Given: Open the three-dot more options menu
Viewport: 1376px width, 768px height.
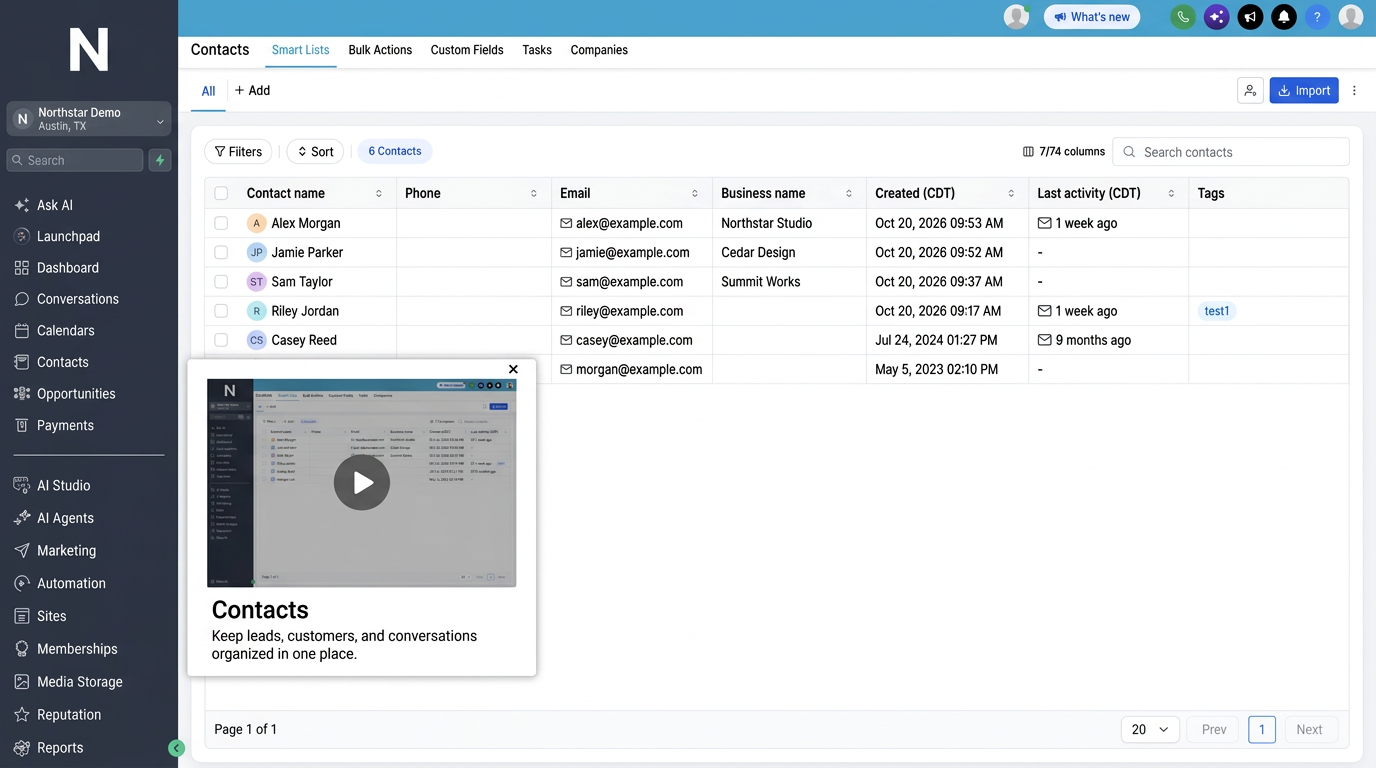Looking at the screenshot, I should pyautogui.click(x=1355, y=90).
